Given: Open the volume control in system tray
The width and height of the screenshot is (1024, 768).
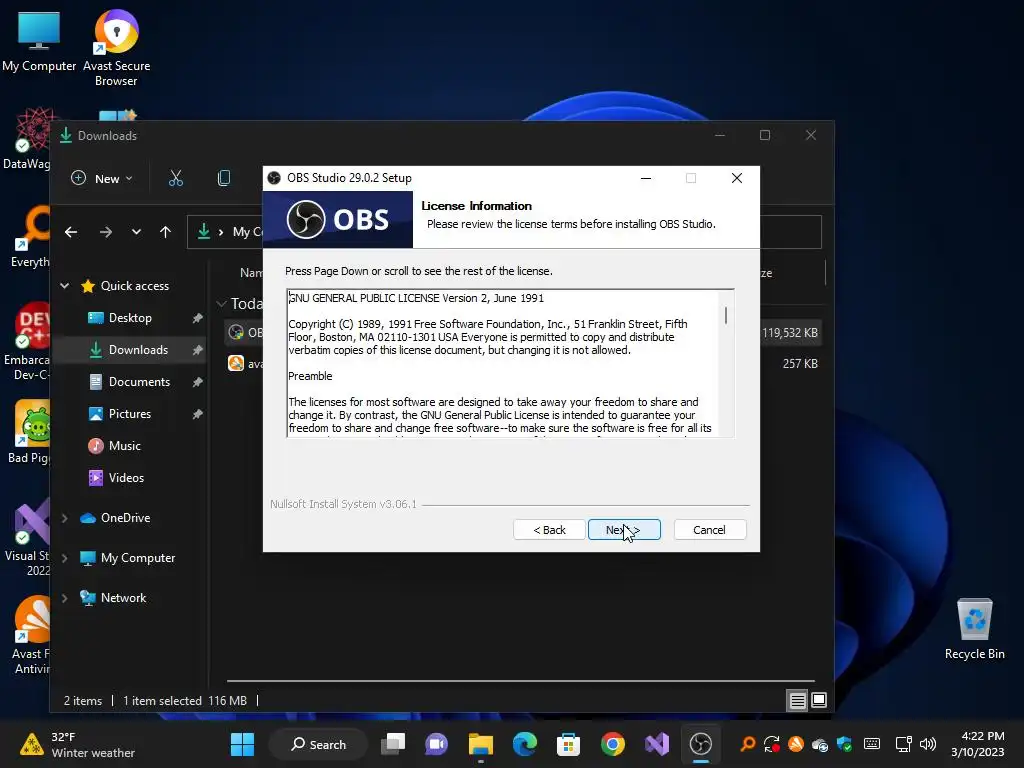Looking at the screenshot, I should point(927,744).
